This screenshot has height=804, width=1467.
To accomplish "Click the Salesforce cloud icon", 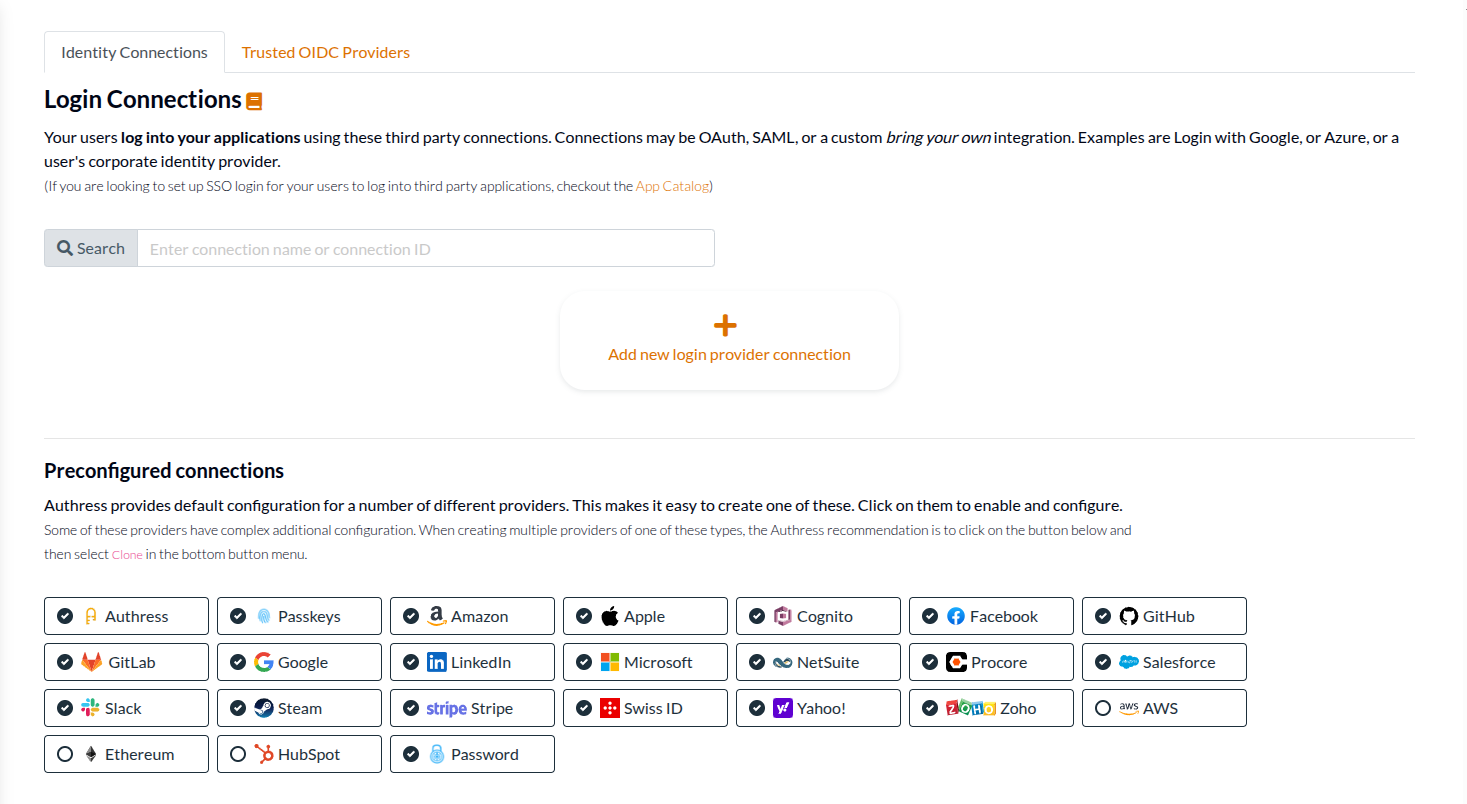I will (x=1131, y=662).
